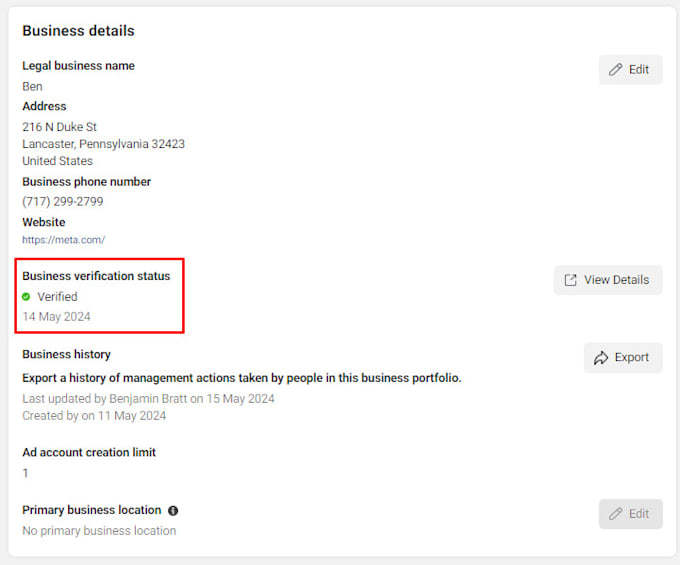680x565 pixels.
Task: Select the verification date '14 May 2024'
Action: [56, 317]
